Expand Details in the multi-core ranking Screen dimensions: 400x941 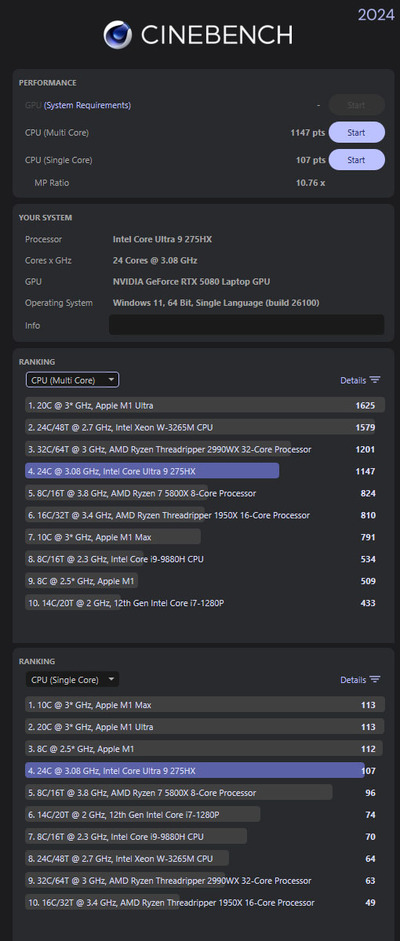pyautogui.click(x=353, y=380)
